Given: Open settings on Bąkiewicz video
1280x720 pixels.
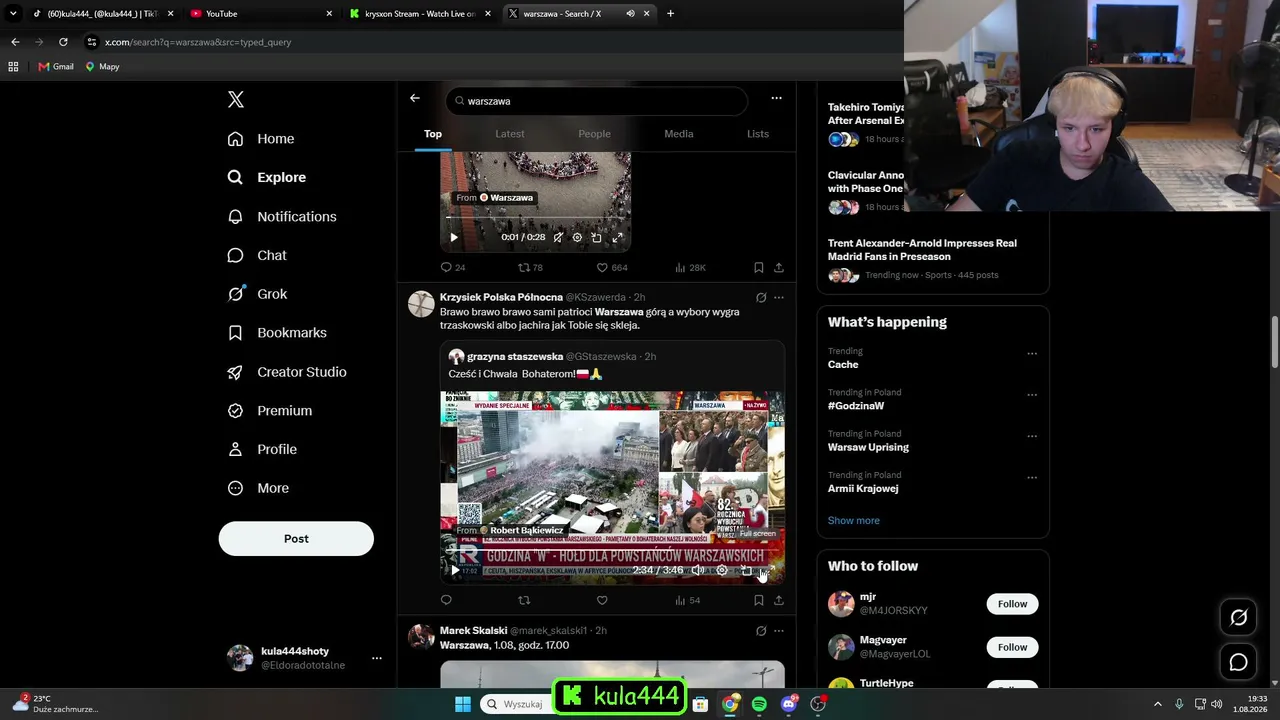Looking at the screenshot, I should [x=722, y=570].
